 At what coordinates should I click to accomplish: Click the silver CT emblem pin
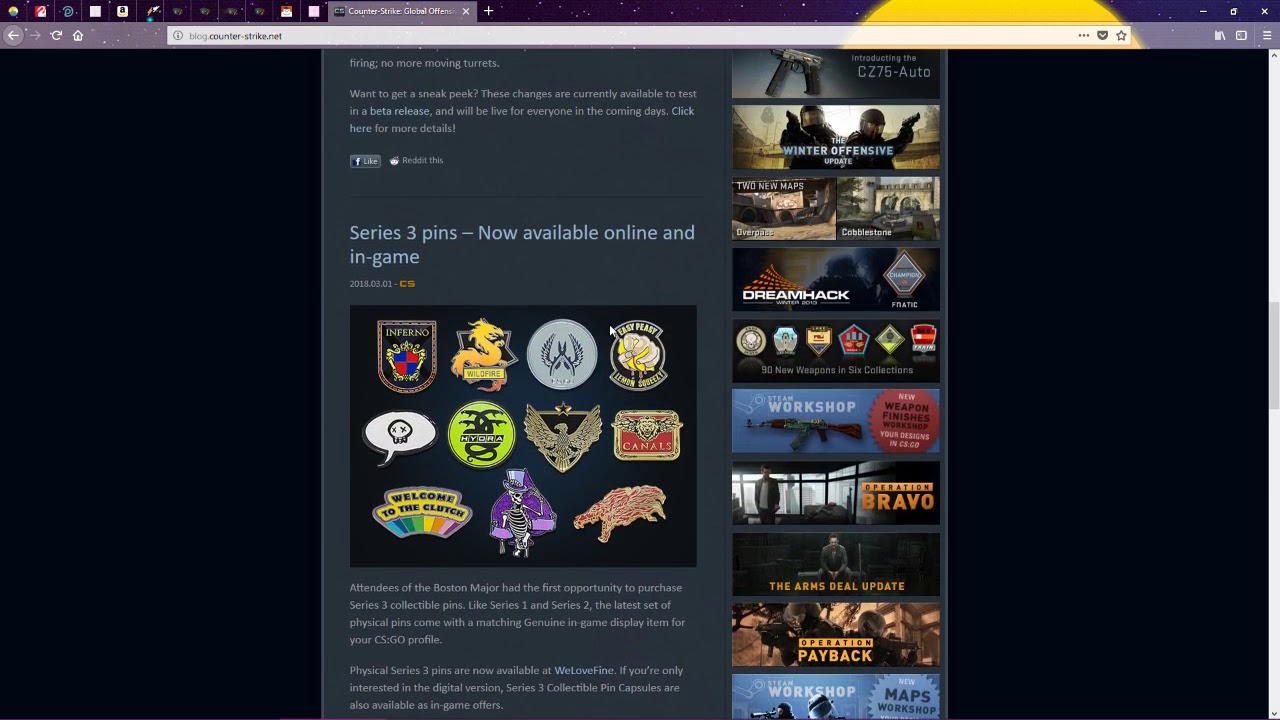pos(561,354)
